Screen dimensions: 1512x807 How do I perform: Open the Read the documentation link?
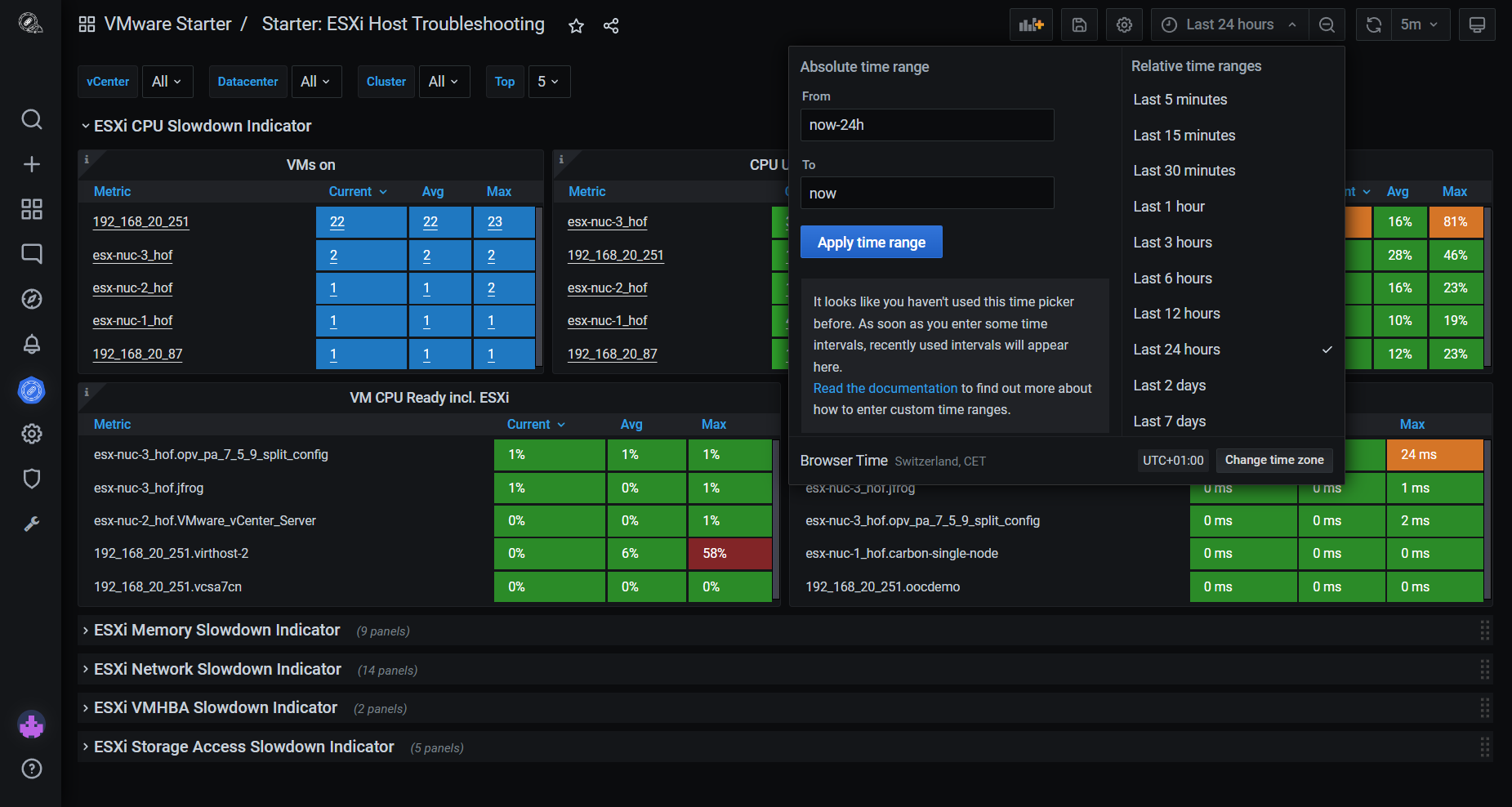(x=885, y=388)
